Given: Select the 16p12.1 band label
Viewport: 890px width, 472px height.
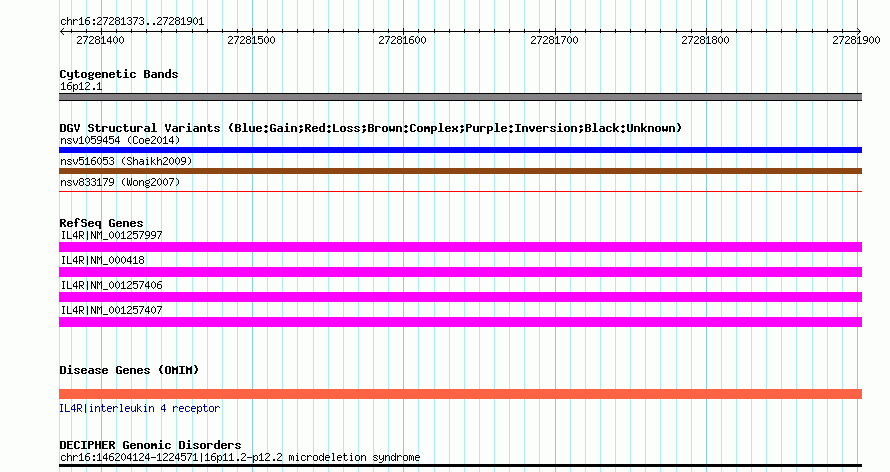Looking at the screenshot, I should tap(81, 86).
